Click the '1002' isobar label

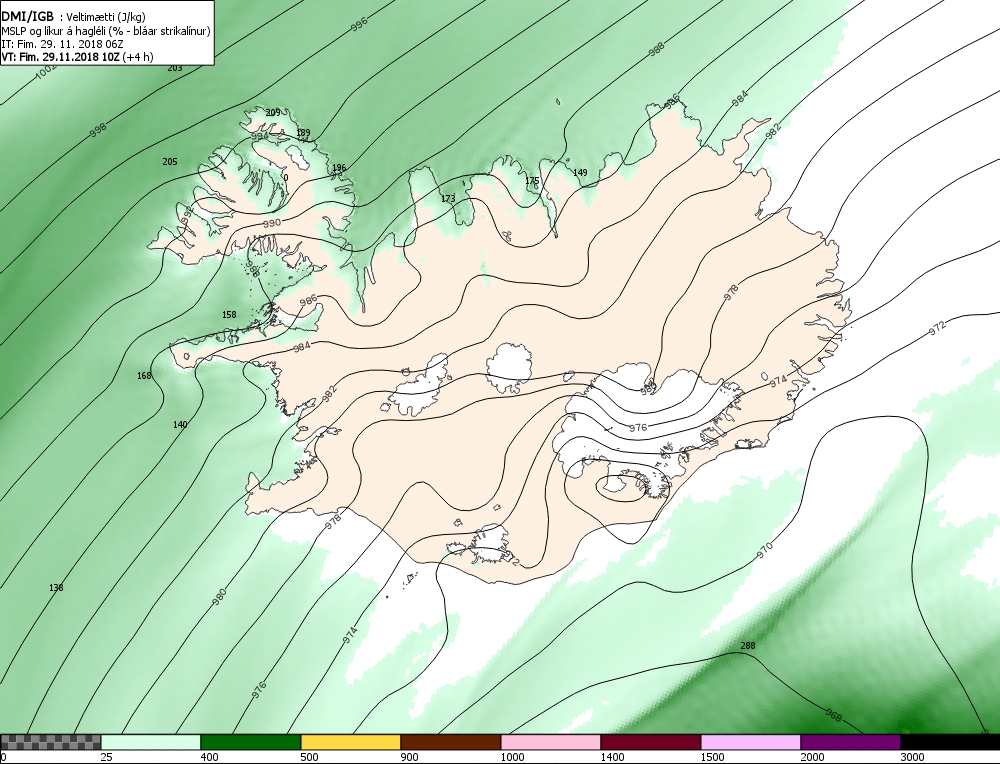click(47, 73)
